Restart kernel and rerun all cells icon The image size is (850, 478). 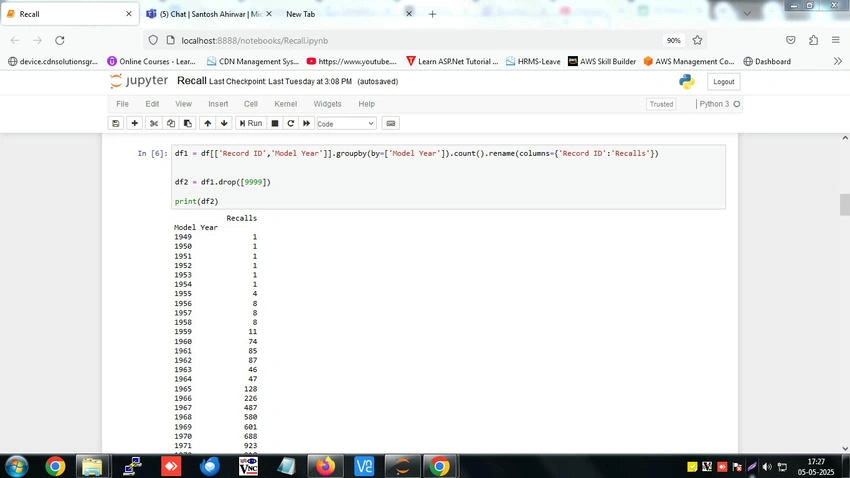pos(306,124)
